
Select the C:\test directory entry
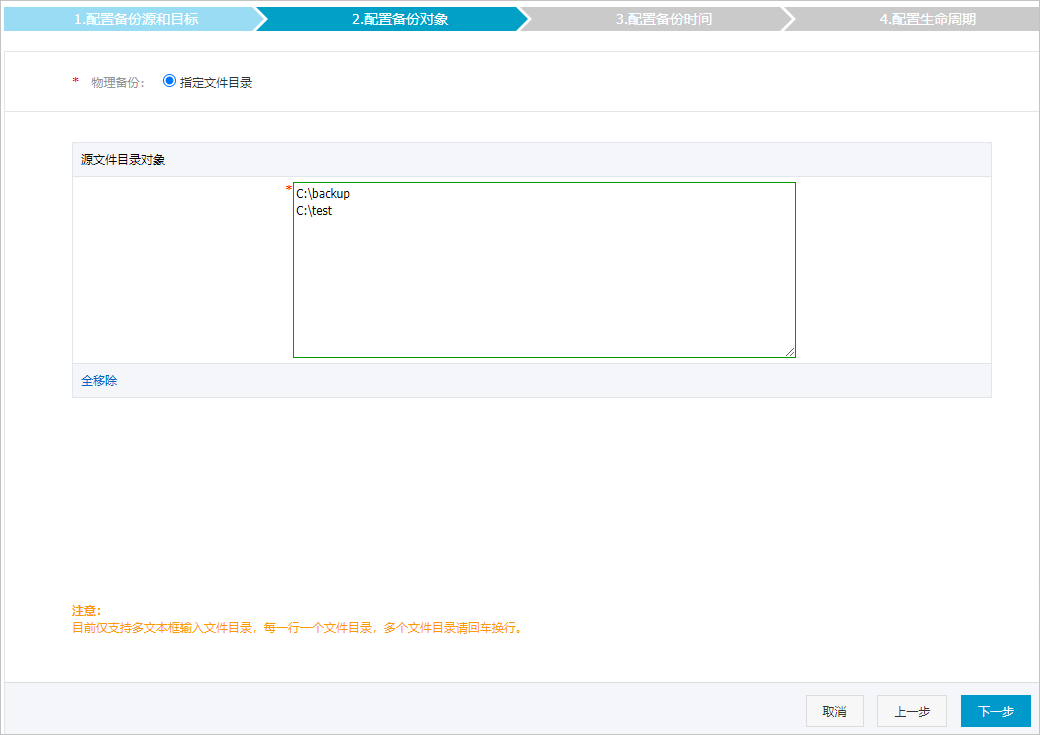317,211
